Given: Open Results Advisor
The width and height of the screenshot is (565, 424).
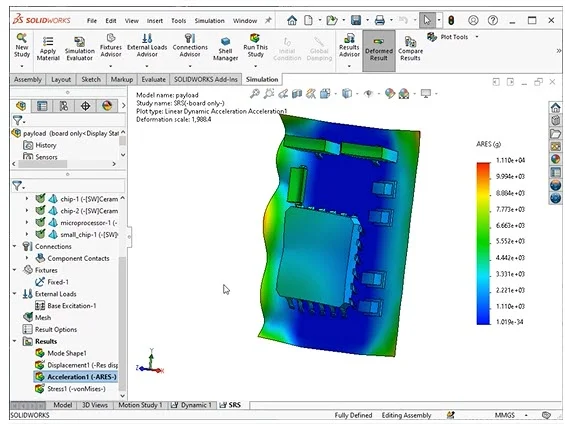Looking at the screenshot, I should [x=349, y=45].
